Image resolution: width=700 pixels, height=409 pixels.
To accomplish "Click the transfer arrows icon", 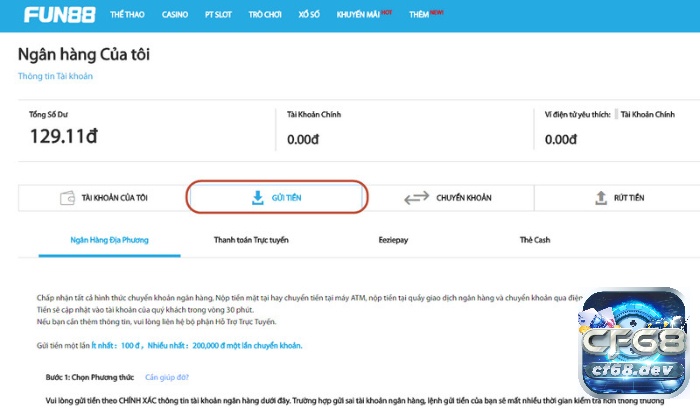I will click(417, 198).
